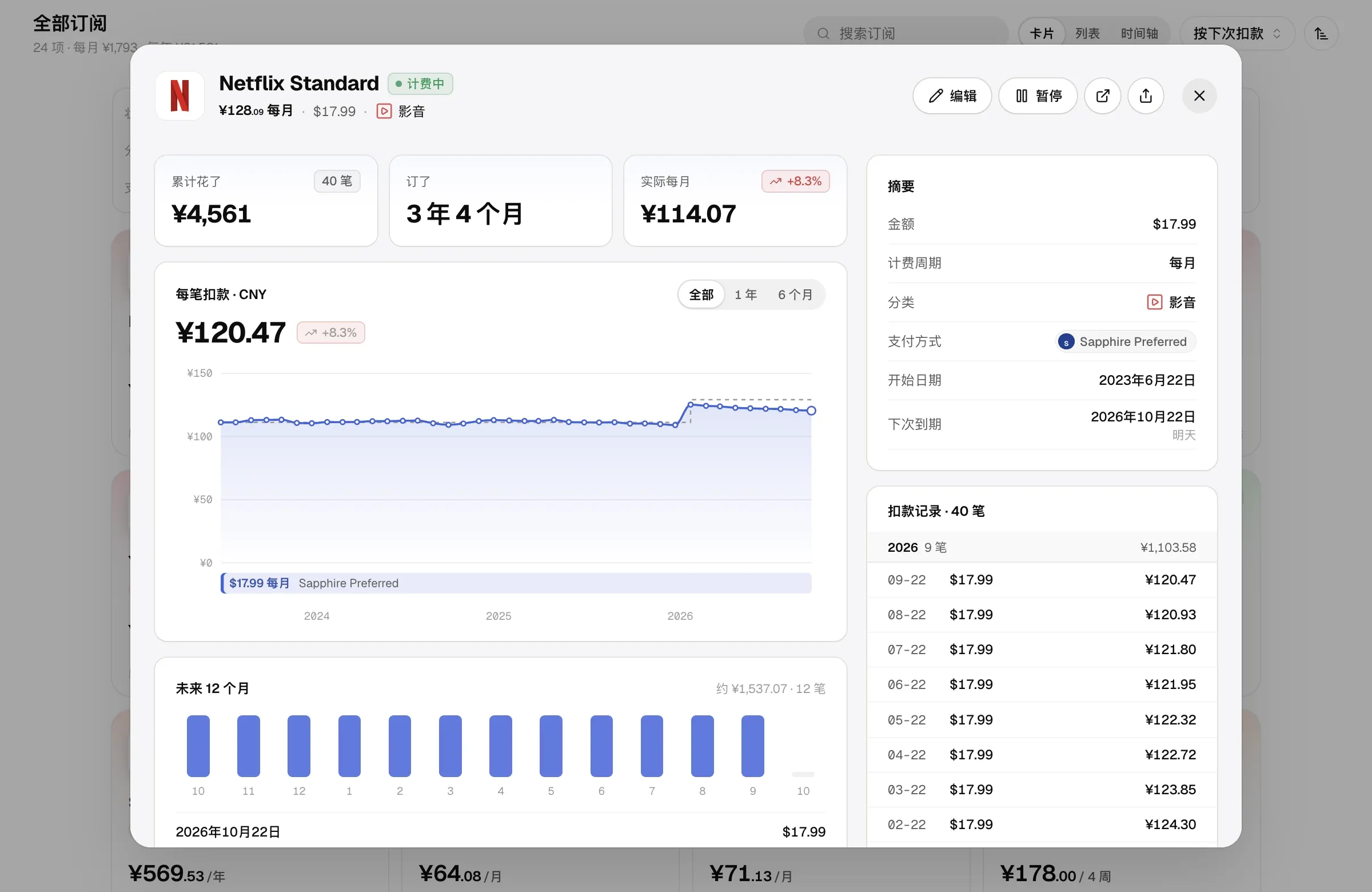This screenshot has width=1372, height=892.
Task: Select the 07-22 charge record ¥121.80
Action: click(x=1042, y=650)
